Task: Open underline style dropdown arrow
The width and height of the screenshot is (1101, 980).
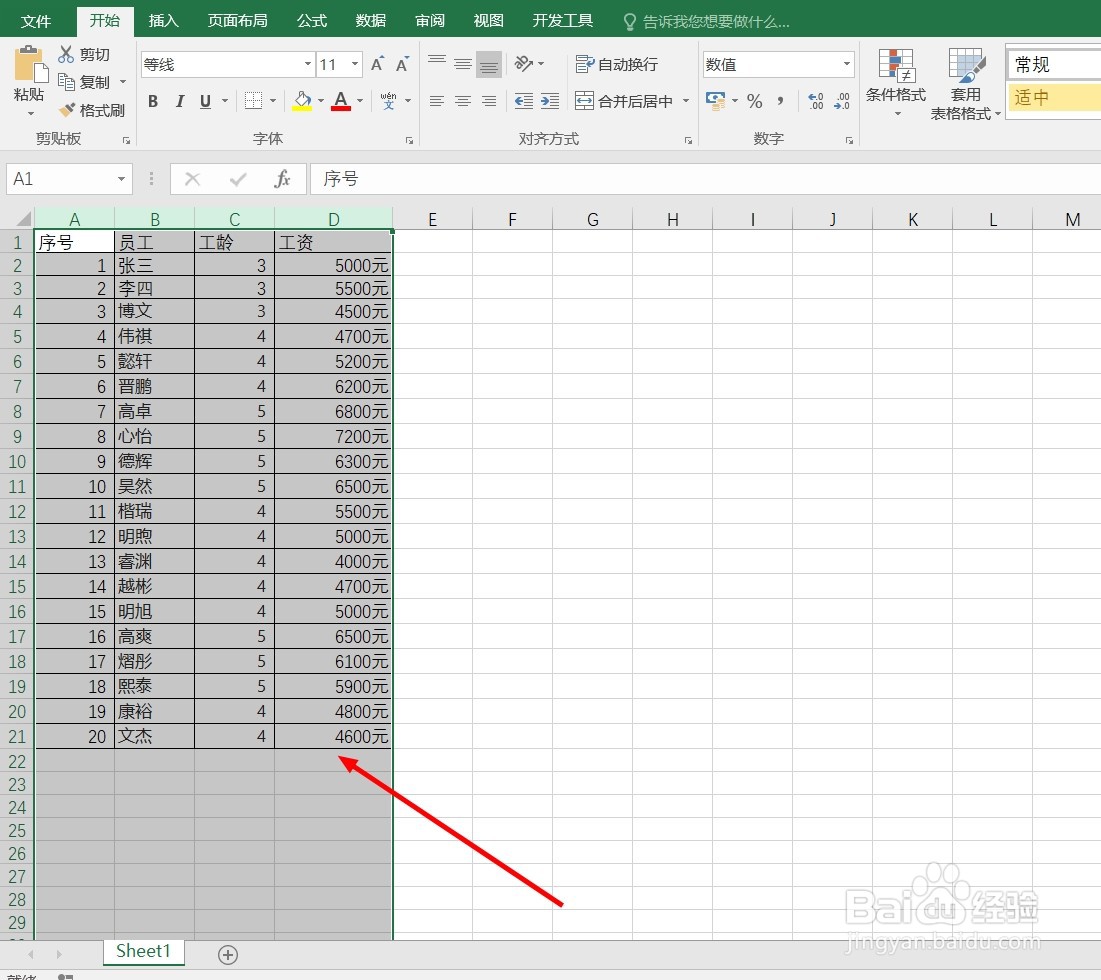Action: (x=225, y=101)
